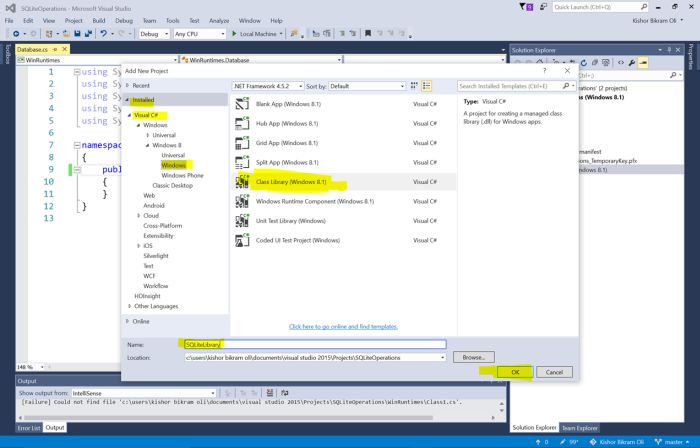The width and height of the screenshot is (700, 448).
Task: Pin the Database.cs tab
Action: pyautogui.click(x=55, y=49)
